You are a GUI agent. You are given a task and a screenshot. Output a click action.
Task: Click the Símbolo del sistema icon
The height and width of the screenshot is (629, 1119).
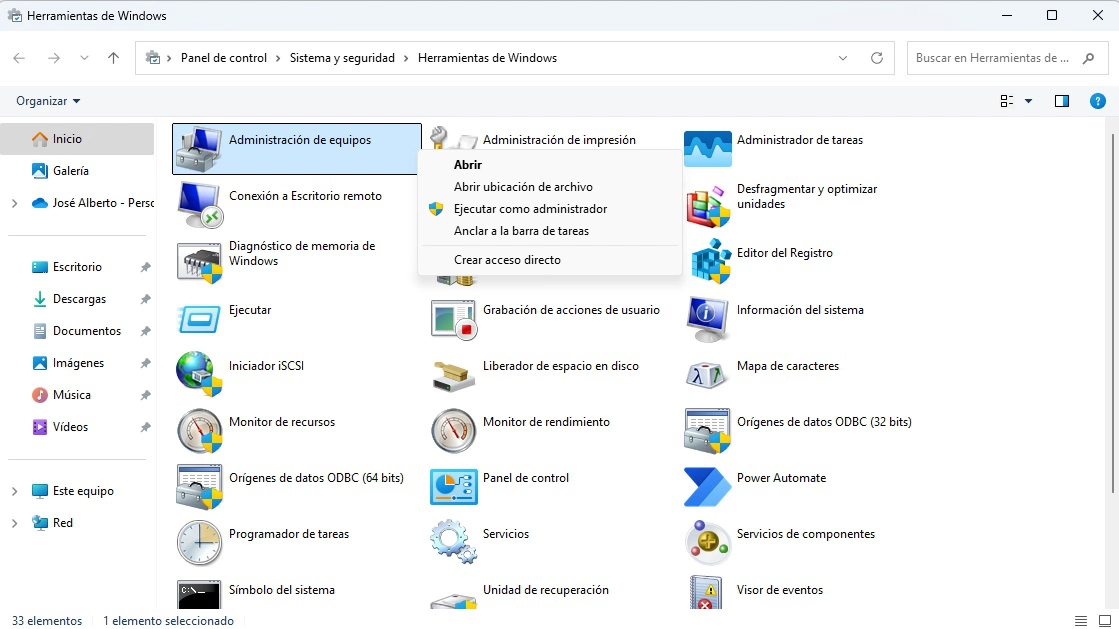click(x=199, y=594)
